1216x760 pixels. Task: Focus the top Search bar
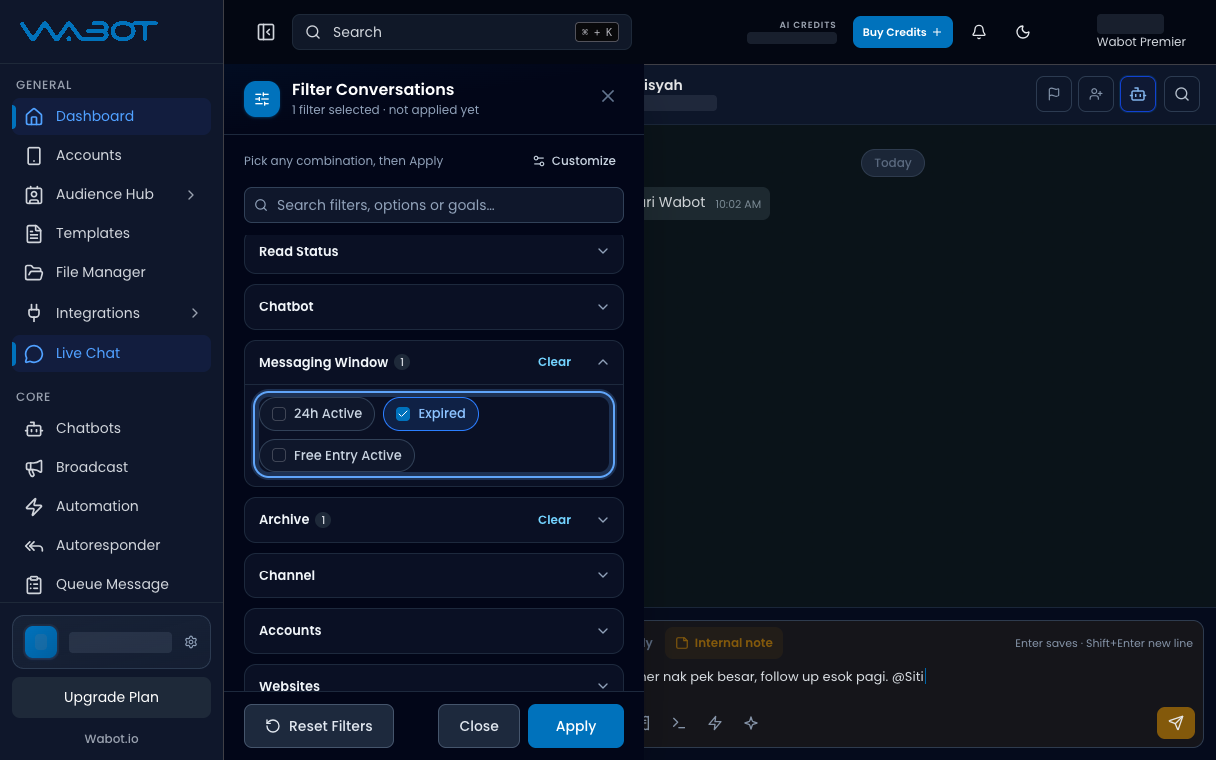(x=462, y=32)
